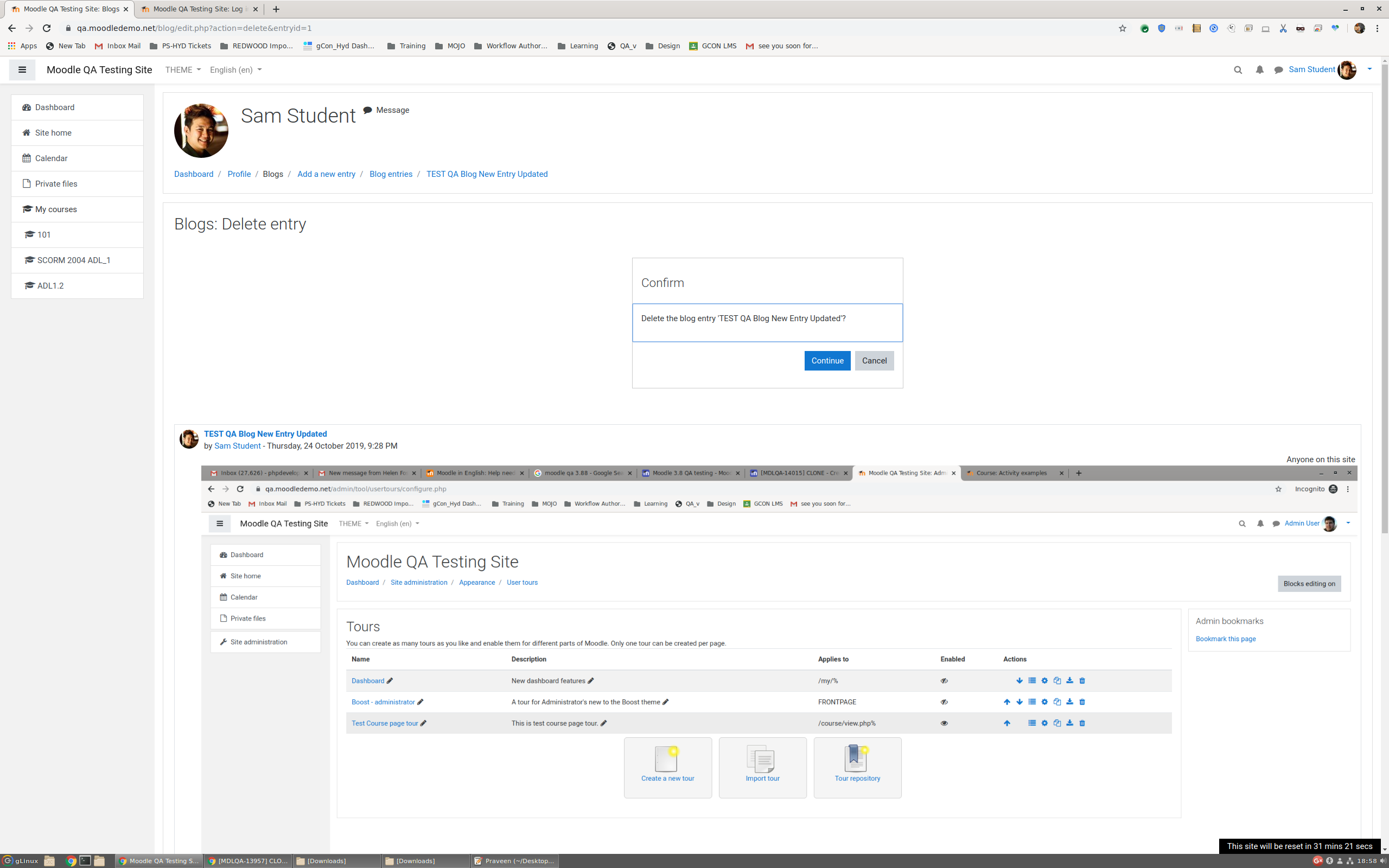Click the wooden crate extension icon
The width and height of the screenshot is (1389, 868).
pyautogui.click(x=1197, y=28)
